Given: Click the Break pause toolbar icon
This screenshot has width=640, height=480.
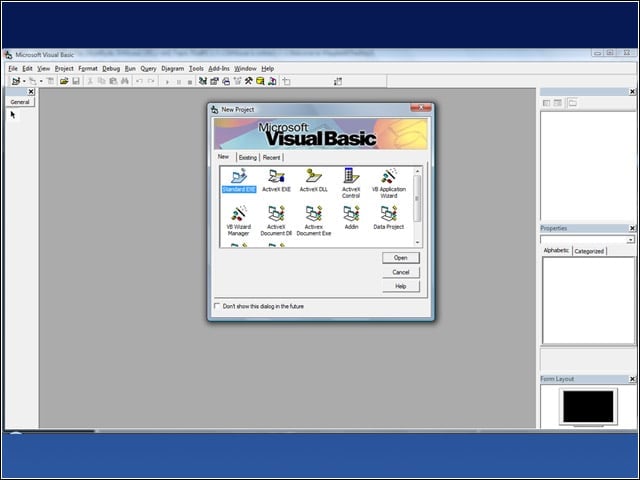Looking at the screenshot, I should tap(178, 82).
